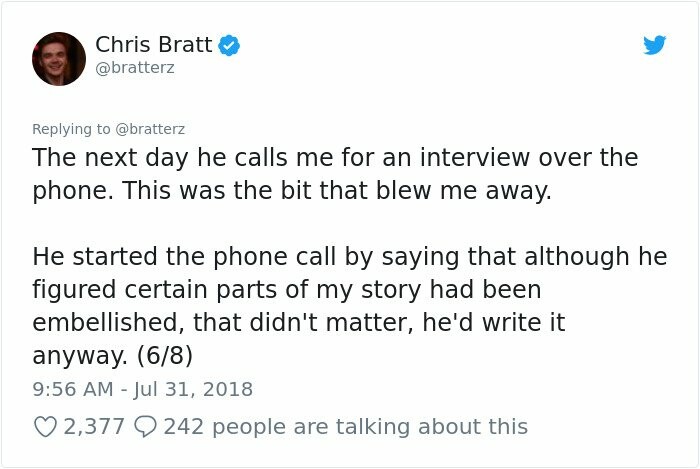Click the @bratterz handle below the name

tap(133, 70)
